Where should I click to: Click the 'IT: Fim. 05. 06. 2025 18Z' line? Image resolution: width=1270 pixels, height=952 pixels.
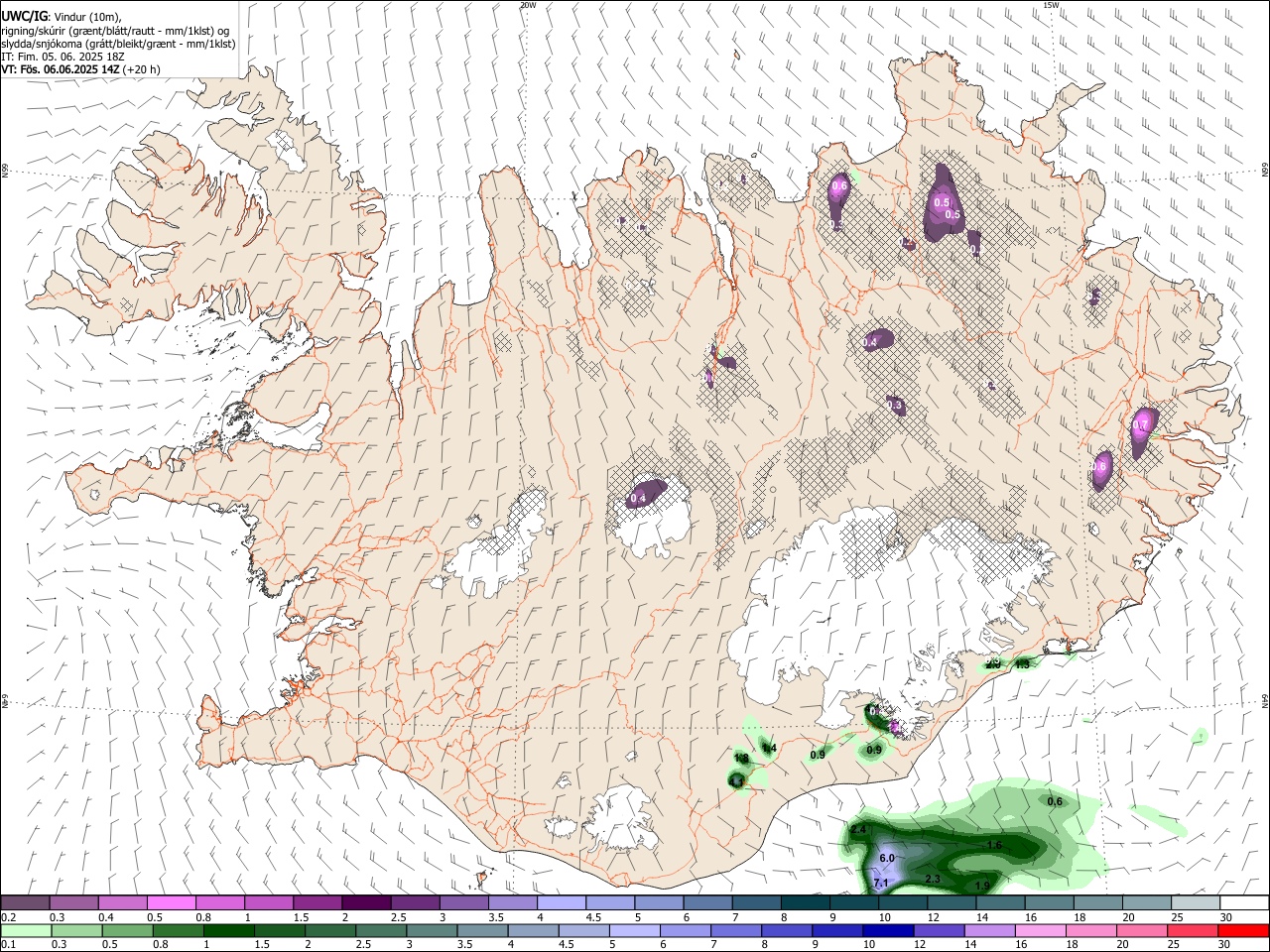[63, 57]
